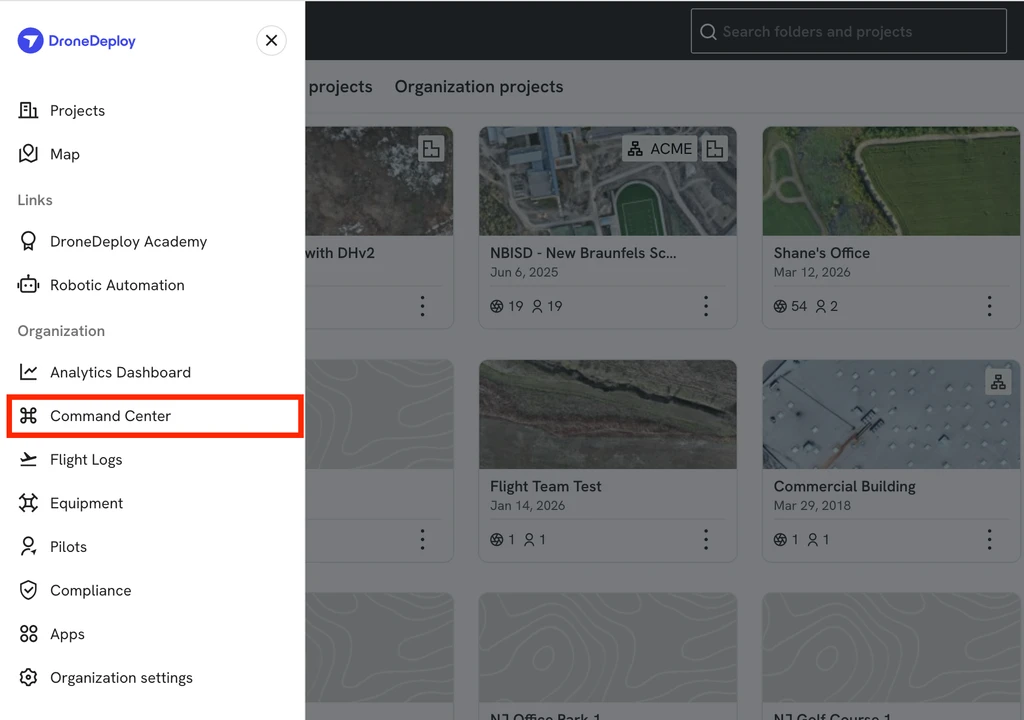Open Command Center from the sidebar
1024x720 pixels.
click(155, 416)
